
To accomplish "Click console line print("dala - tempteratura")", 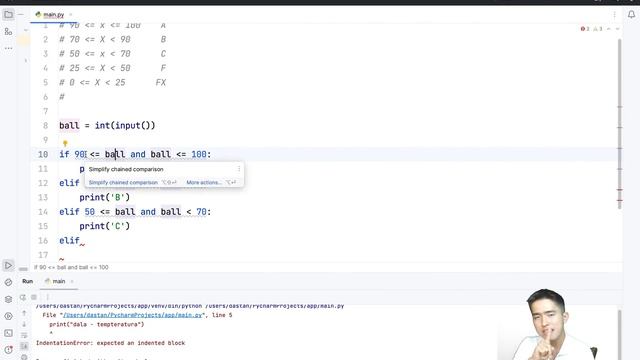I will click(x=97, y=324).
